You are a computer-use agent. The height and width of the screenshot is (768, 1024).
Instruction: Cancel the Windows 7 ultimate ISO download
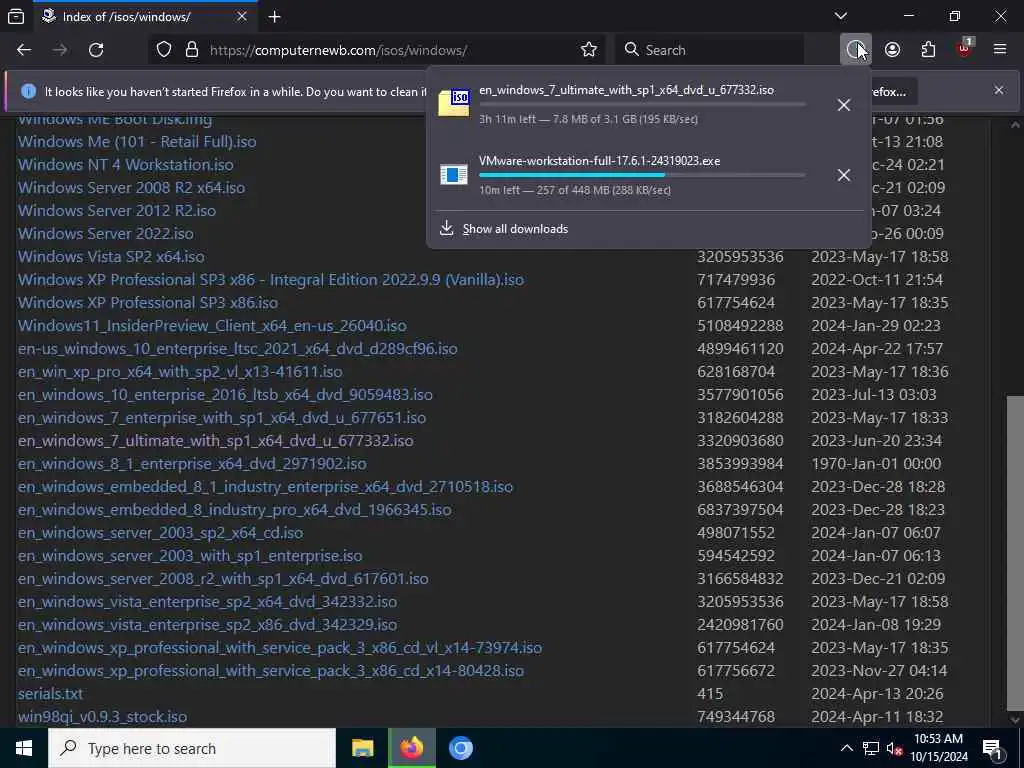pos(844,104)
